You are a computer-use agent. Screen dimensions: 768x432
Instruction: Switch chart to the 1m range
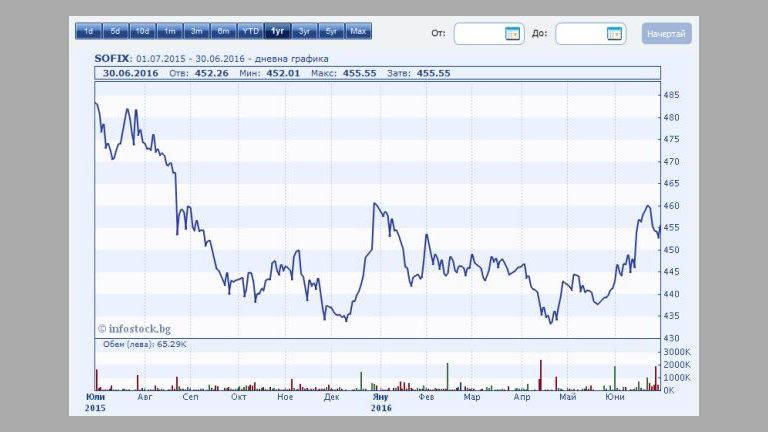(x=169, y=32)
